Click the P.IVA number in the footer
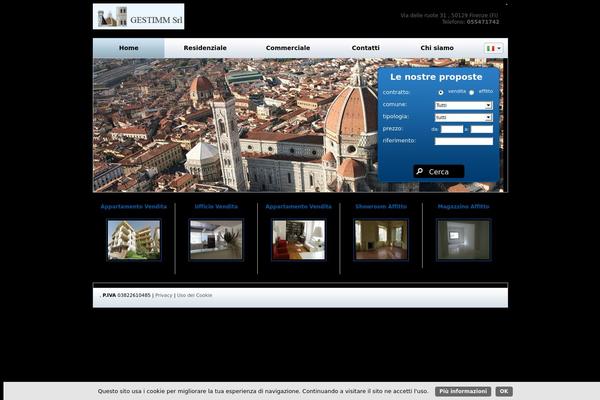 134,295
